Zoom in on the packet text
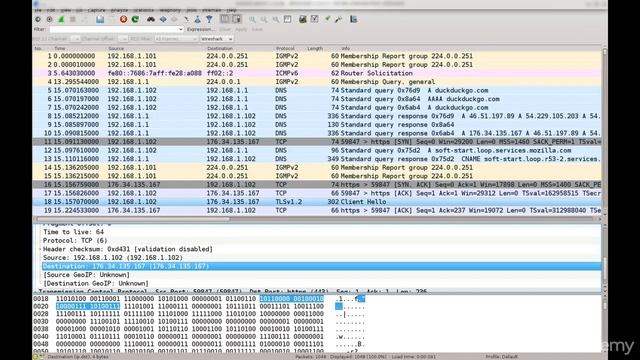 [x=252, y=19]
